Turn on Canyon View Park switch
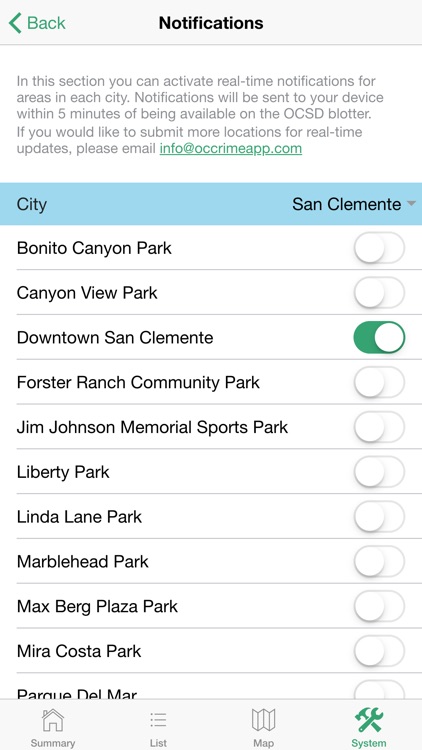The height and width of the screenshot is (750, 422). click(x=379, y=293)
